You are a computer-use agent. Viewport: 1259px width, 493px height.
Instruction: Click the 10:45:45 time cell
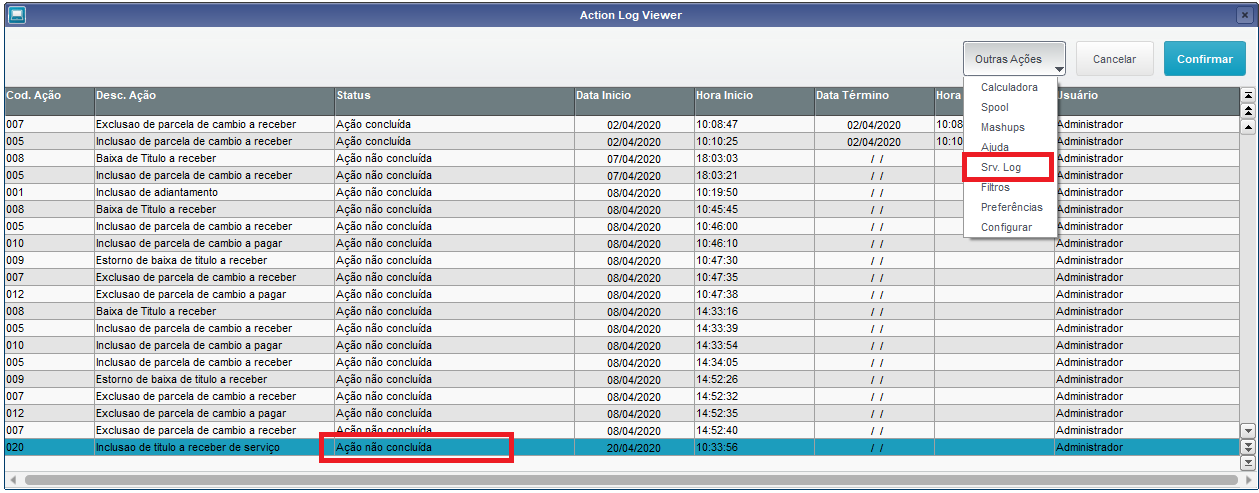pos(754,209)
